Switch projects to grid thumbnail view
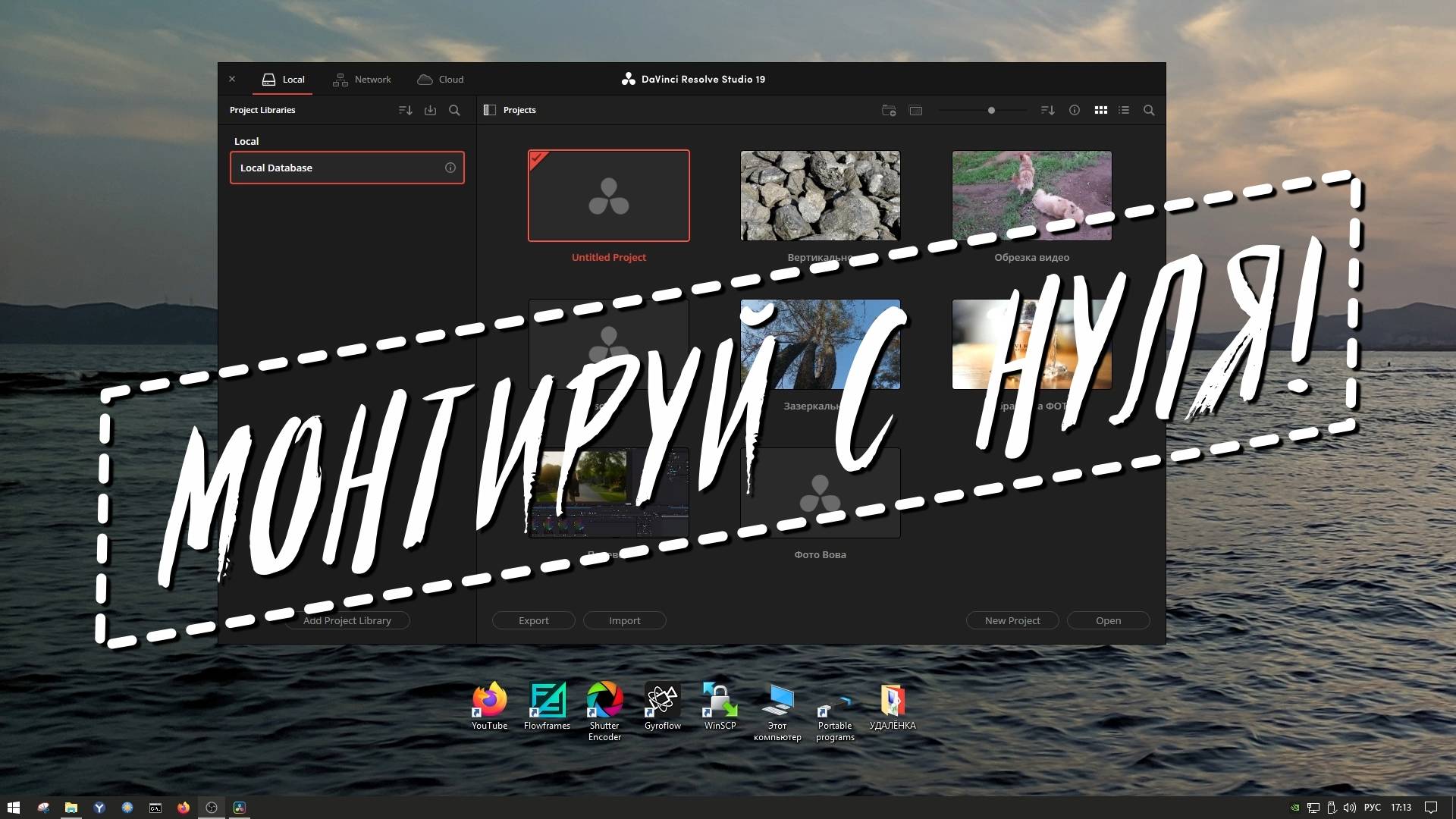 point(1100,110)
